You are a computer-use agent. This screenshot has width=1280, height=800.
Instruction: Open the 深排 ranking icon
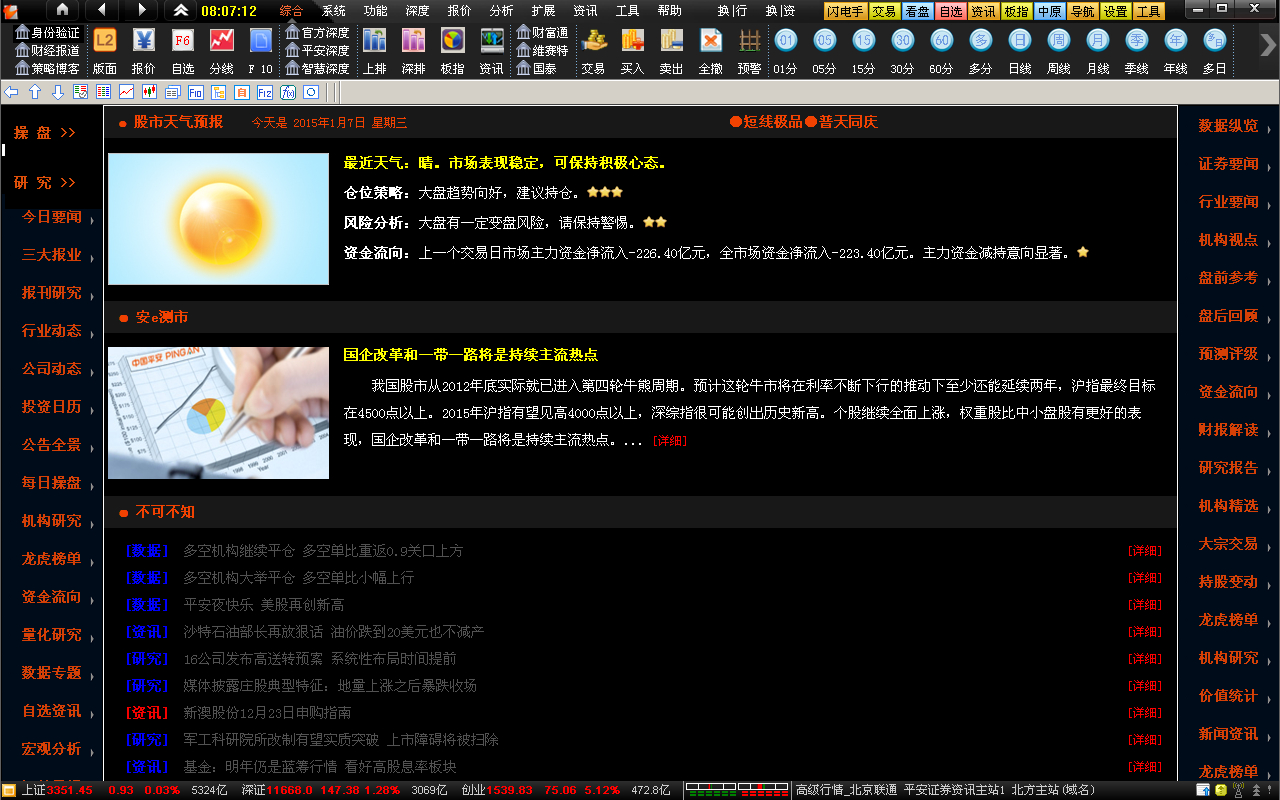pyautogui.click(x=413, y=51)
